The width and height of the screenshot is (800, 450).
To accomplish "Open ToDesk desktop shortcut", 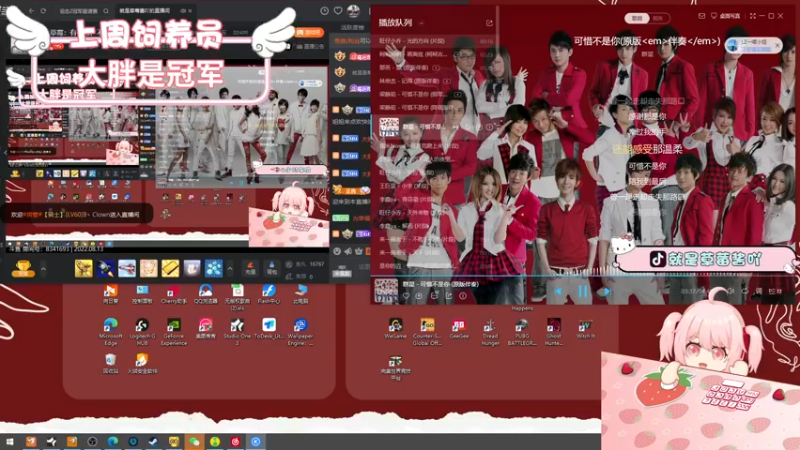I will click(x=268, y=329).
